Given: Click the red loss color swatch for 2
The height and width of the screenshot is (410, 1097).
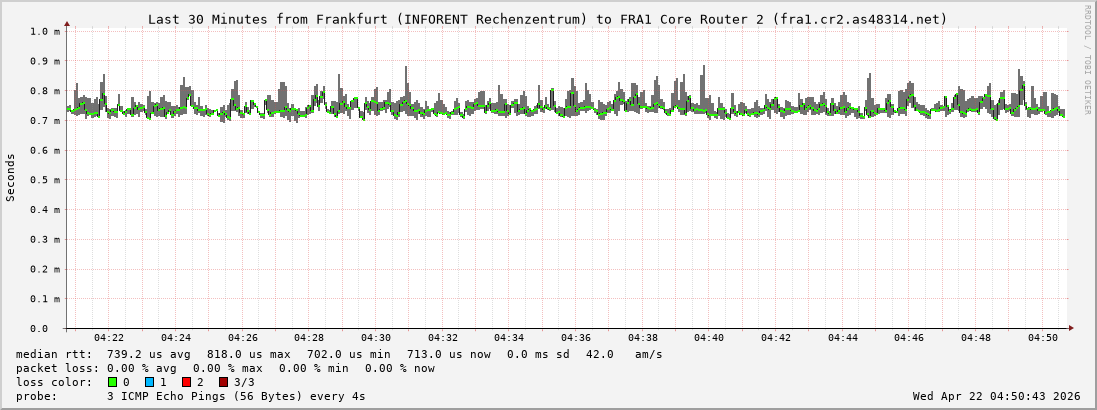Looking at the screenshot, I should coord(186,382).
